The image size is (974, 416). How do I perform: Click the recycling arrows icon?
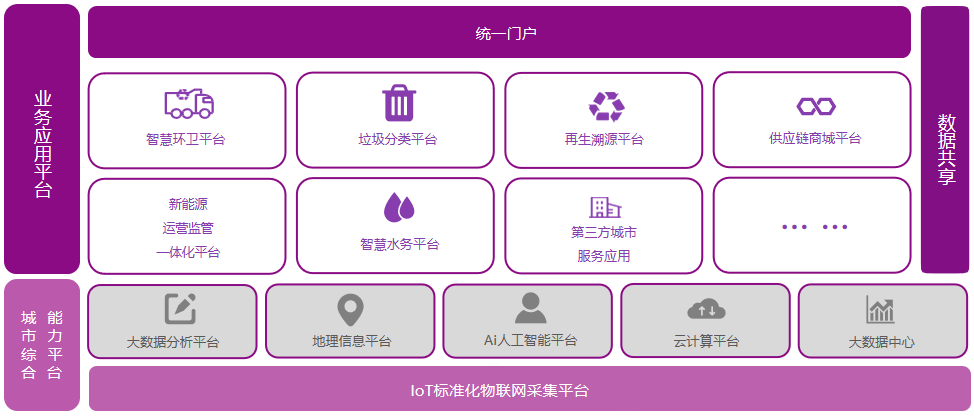pyautogui.click(x=606, y=106)
